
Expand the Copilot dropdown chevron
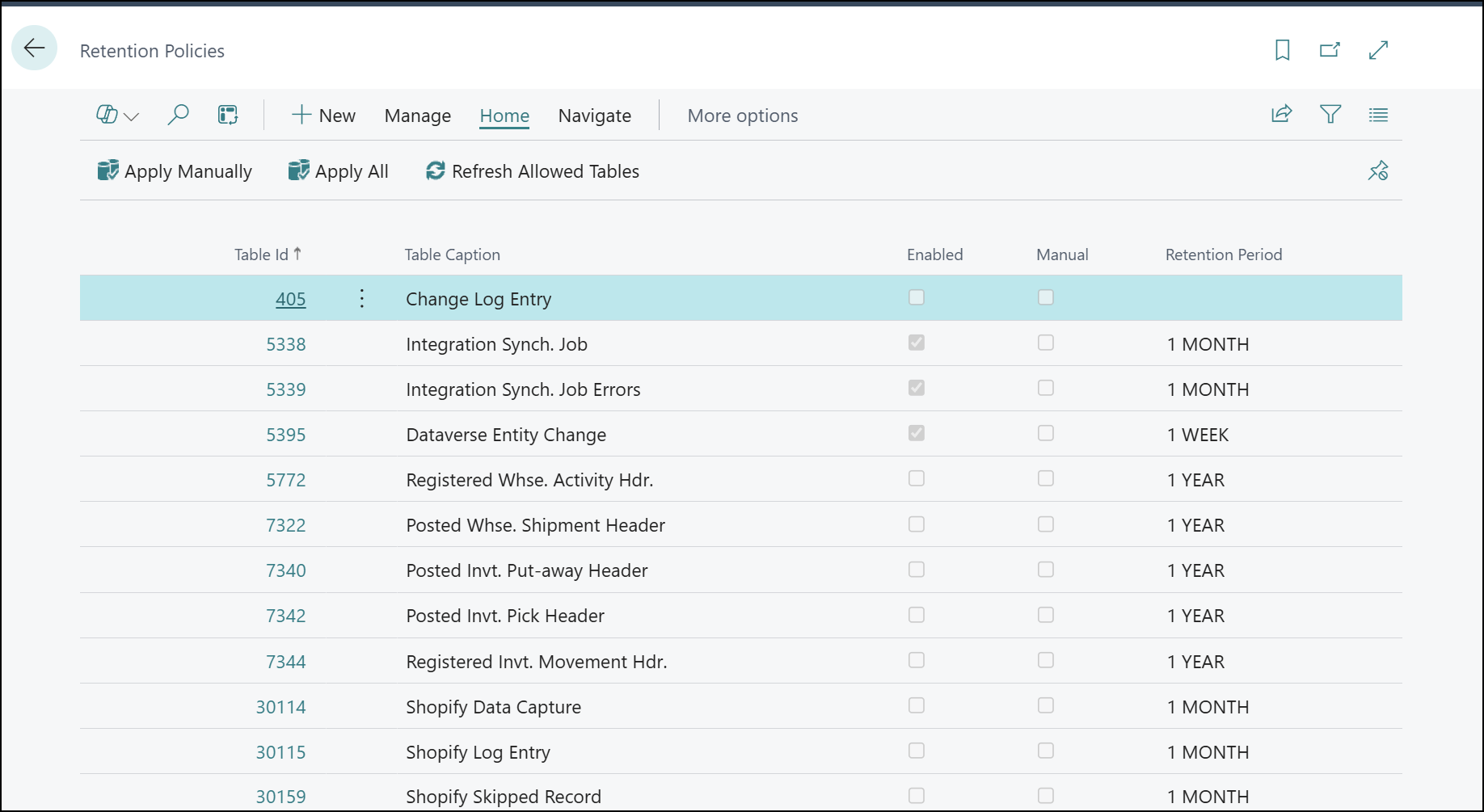pyautogui.click(x=132, y=116)
